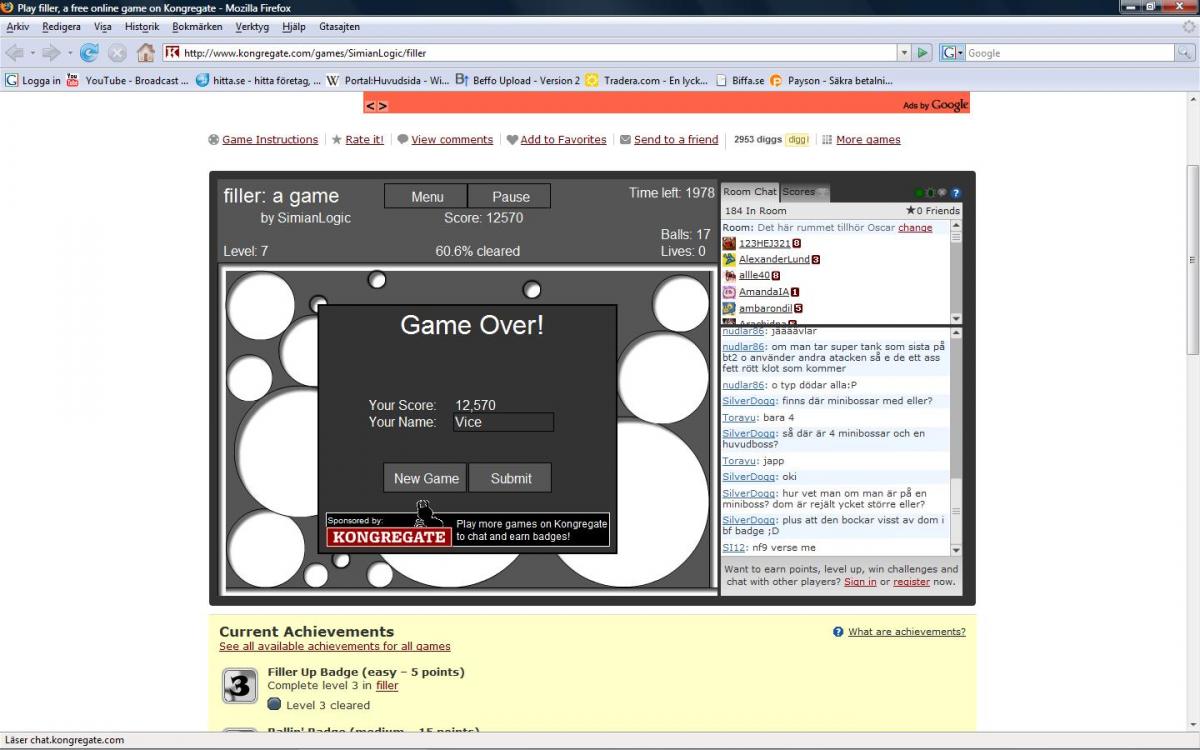This screenshot has width=1200, height=750.
Task: Click the game's Menu button
Action: click(426, 197)
